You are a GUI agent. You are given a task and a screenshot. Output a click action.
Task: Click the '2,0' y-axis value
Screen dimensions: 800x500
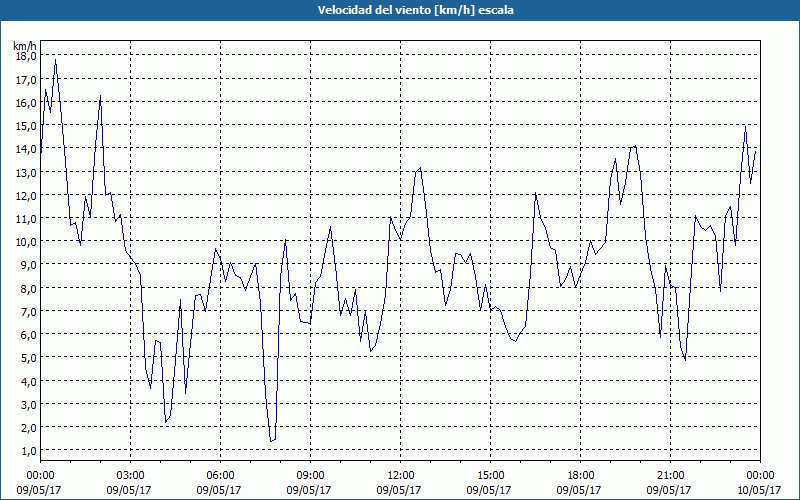pos(29,428)
